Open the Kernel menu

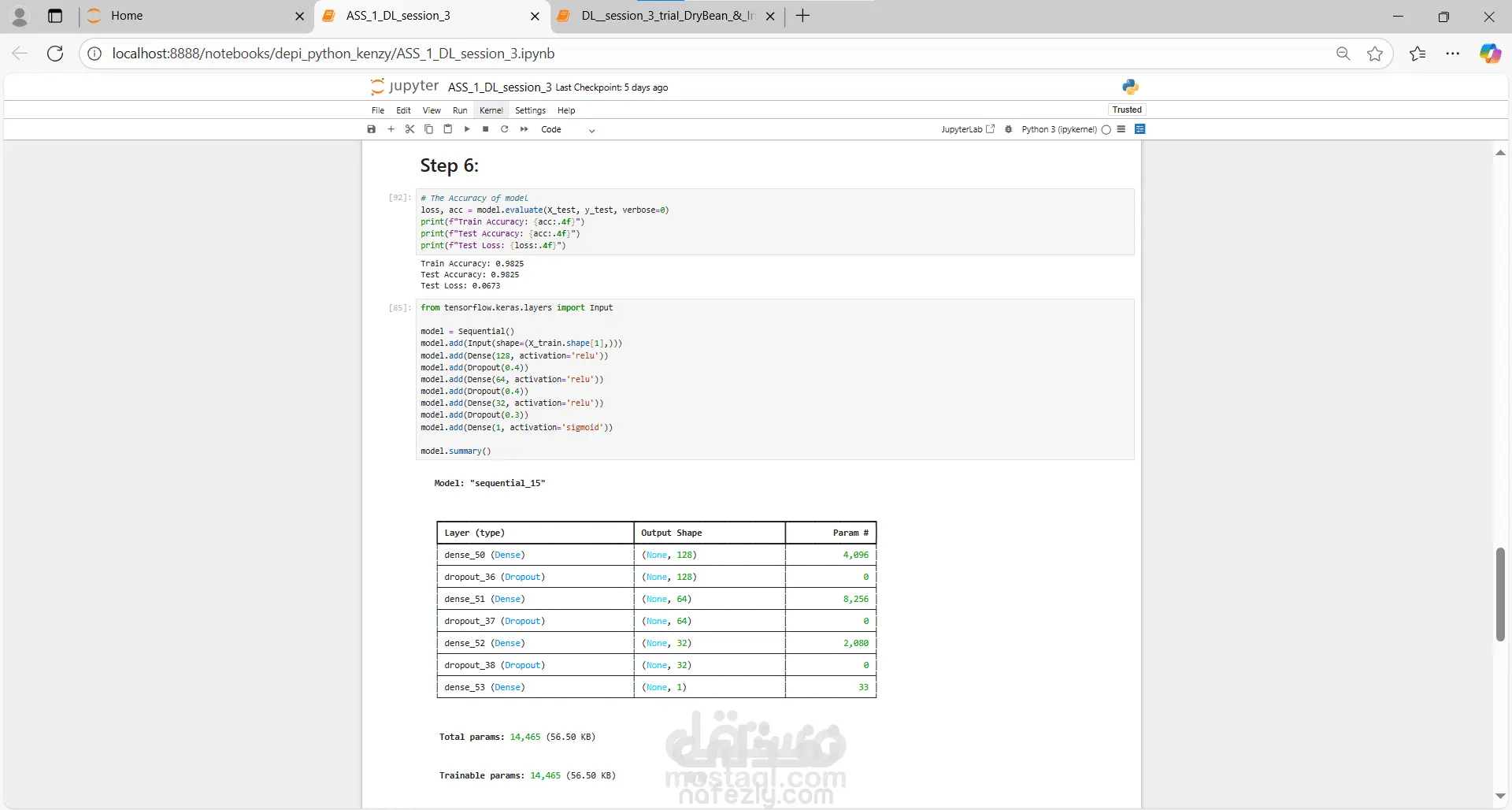[491, 110]
